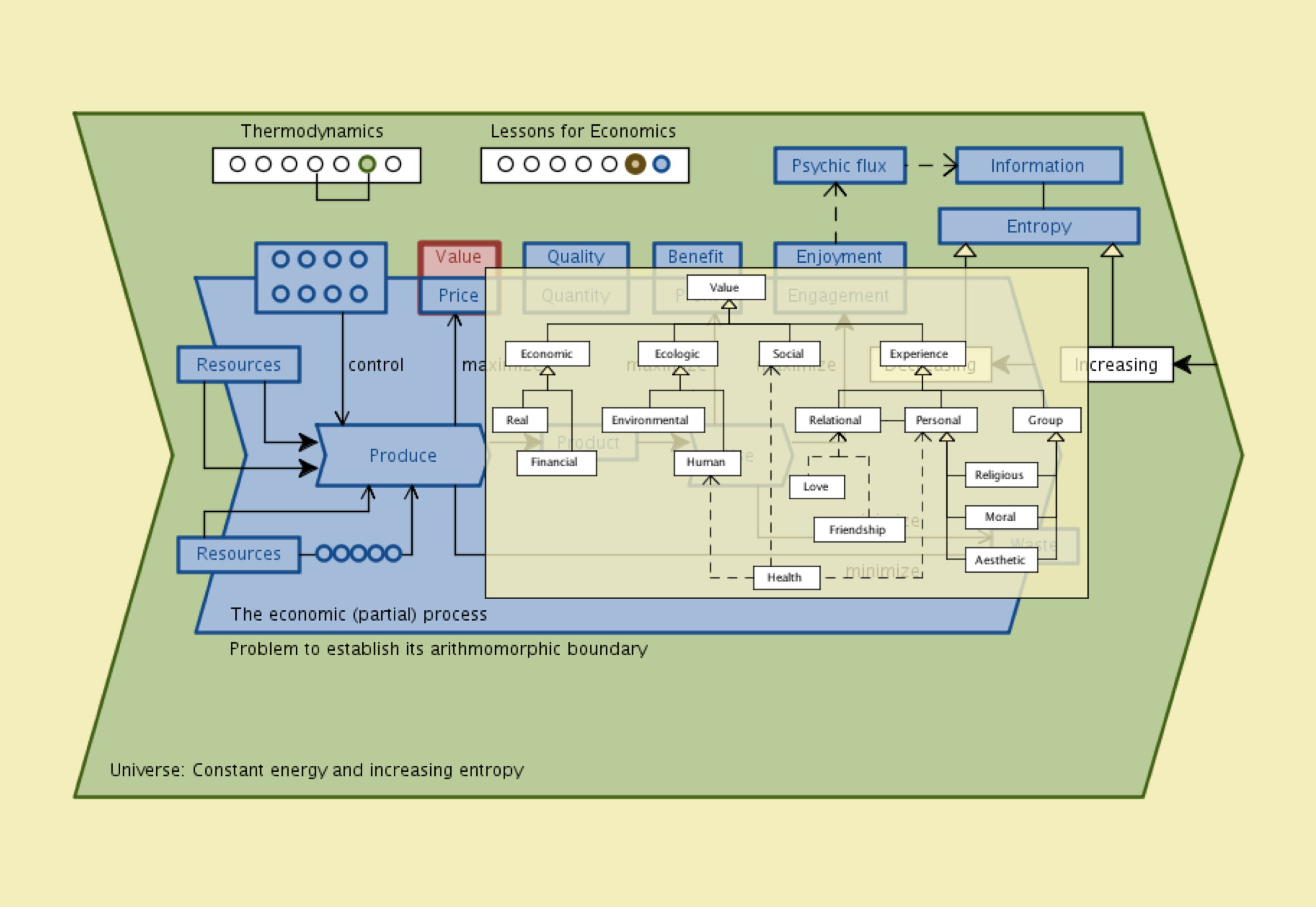This screenshot has height=907, width=1316.
Task: Click the top-left circle in the blue eight-circle box
Action: pos(281,259)
